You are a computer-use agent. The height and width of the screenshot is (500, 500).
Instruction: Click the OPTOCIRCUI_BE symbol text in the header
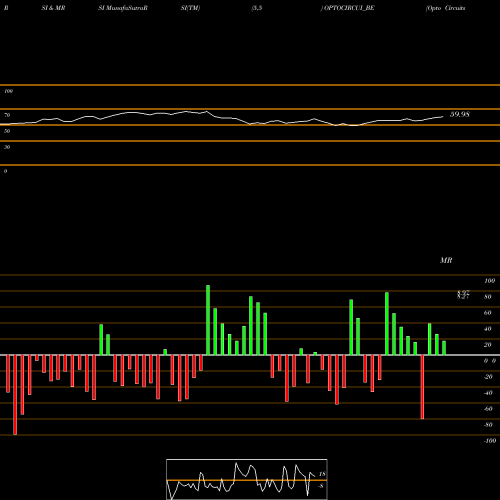(348, 8)
